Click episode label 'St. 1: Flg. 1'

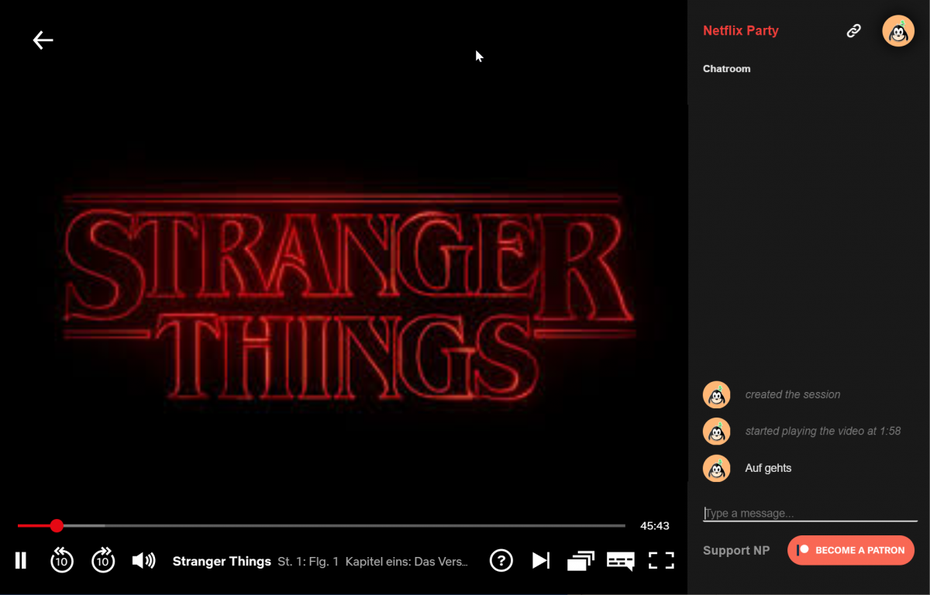tap(308, 561)
